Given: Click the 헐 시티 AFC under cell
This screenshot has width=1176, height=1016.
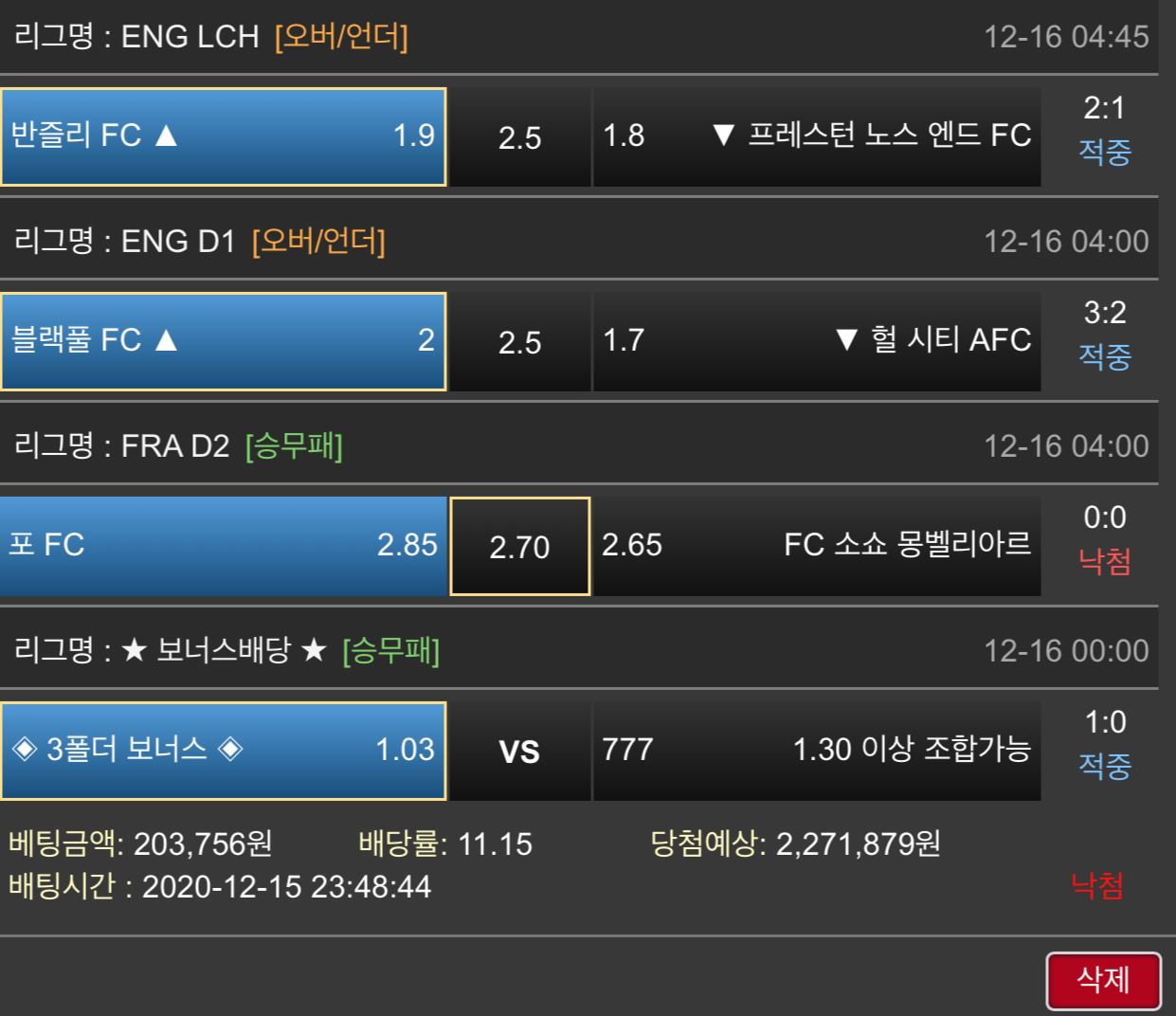Looking at the screenshot, I should coord(816,341).
